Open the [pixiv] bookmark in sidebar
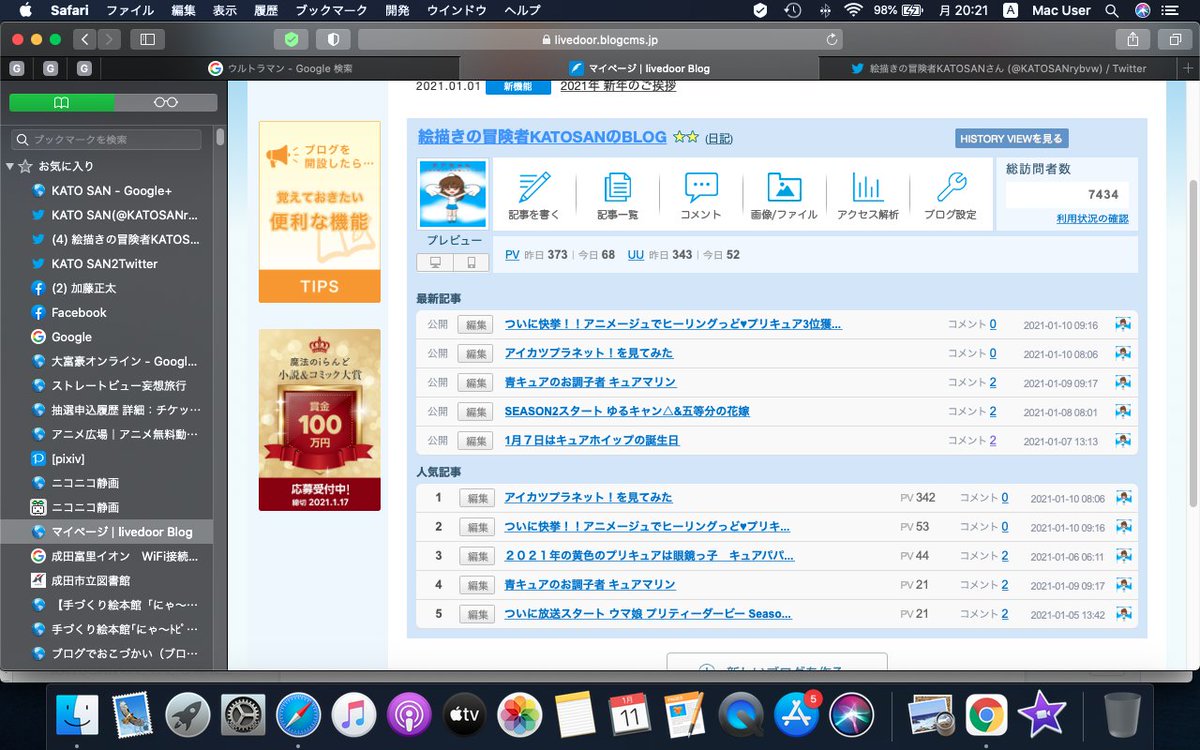1200x750 pixels. point(68,458)
